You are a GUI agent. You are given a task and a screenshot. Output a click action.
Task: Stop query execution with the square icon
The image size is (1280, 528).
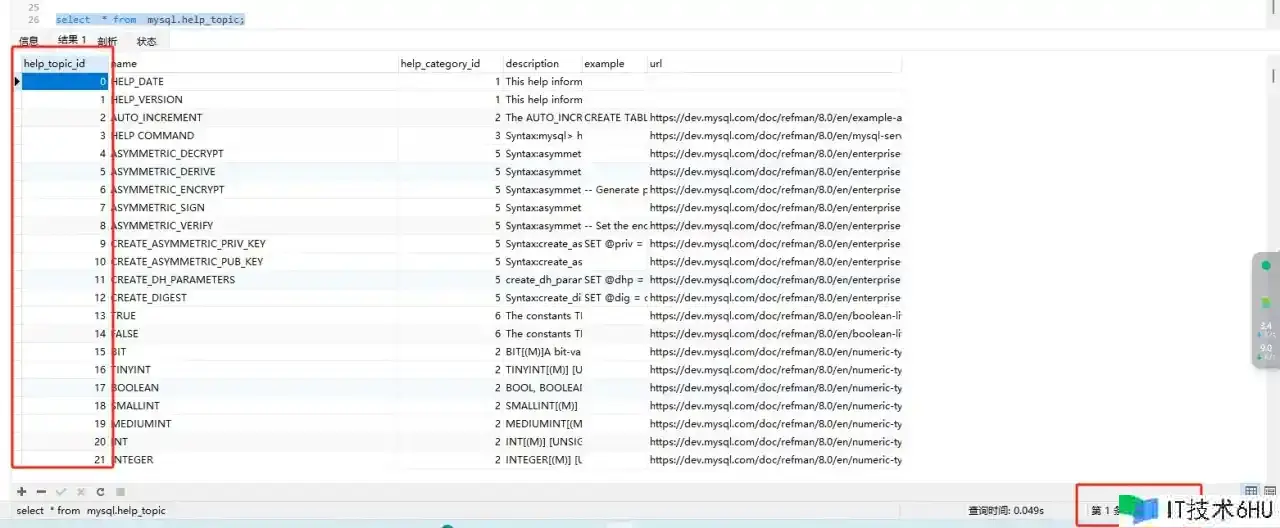click(x=120, y=492)
